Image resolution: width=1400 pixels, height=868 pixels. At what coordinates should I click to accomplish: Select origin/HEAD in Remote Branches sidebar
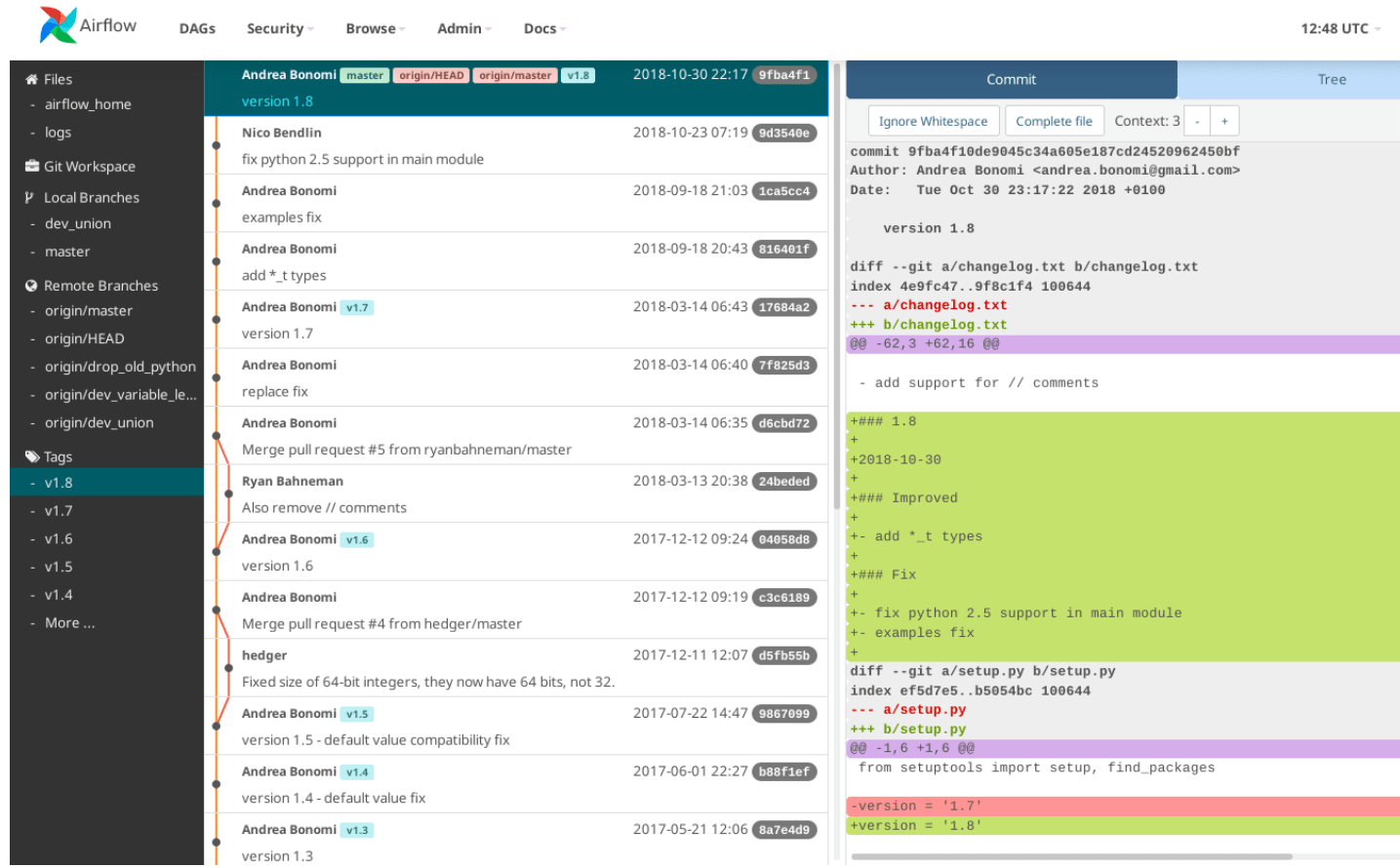(x=85, y=339)
